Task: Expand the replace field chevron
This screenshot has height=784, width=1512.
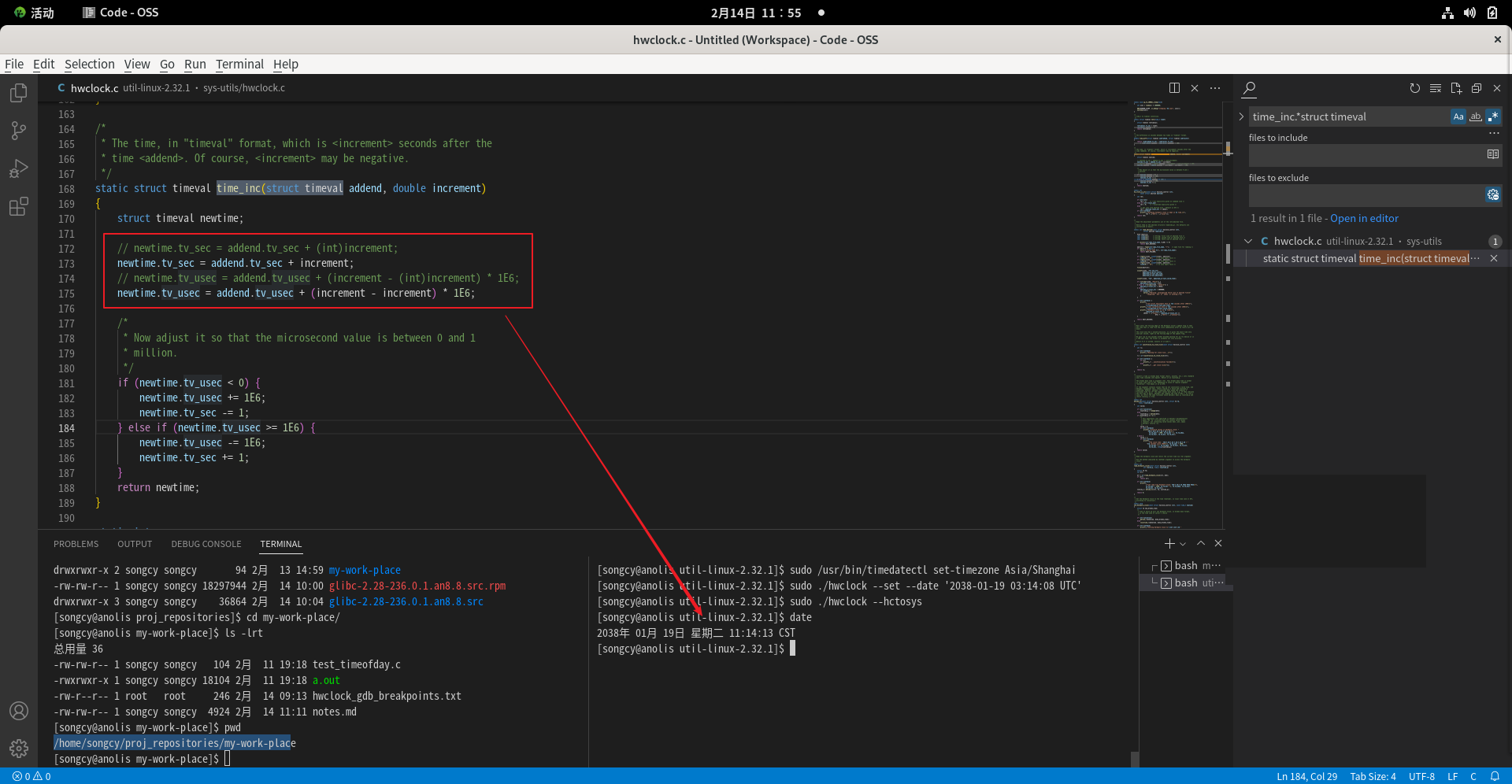Action: [x=1242, y=116]
